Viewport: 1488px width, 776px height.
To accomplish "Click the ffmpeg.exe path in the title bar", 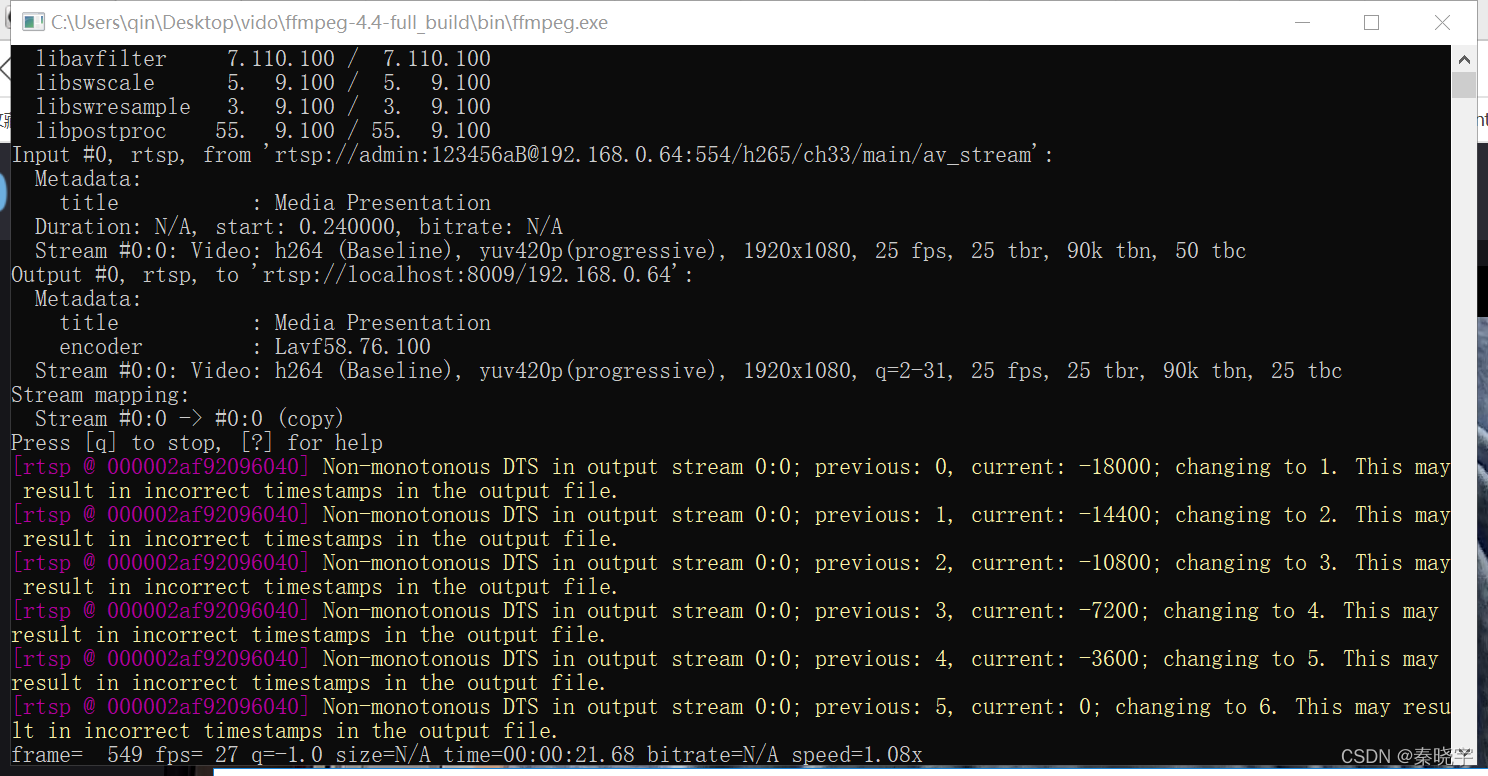I will [330, 22].
